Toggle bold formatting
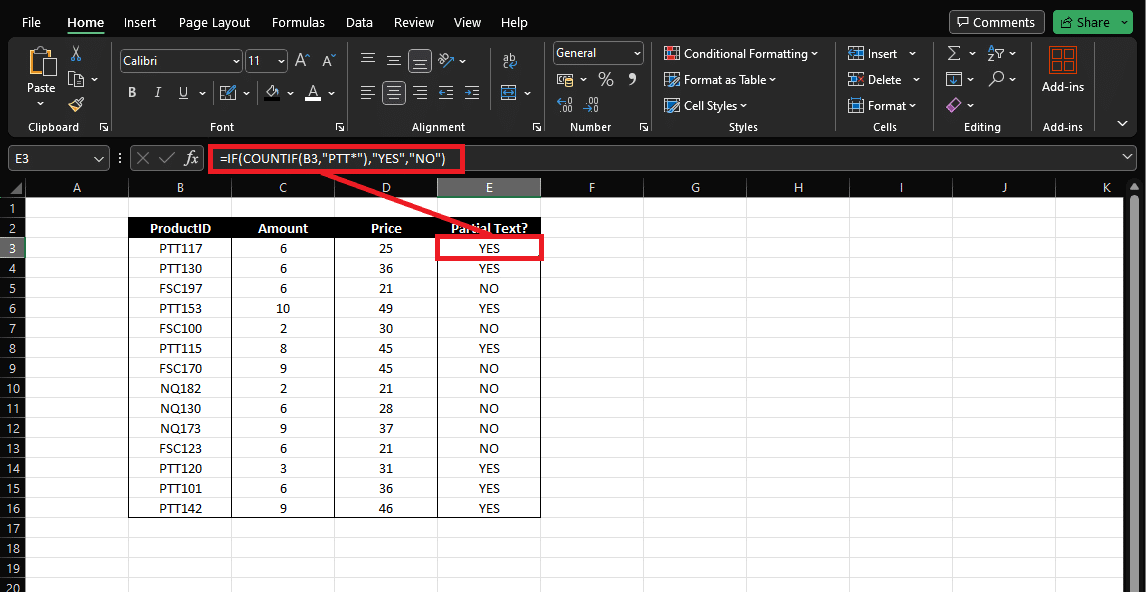 (131, 92)
